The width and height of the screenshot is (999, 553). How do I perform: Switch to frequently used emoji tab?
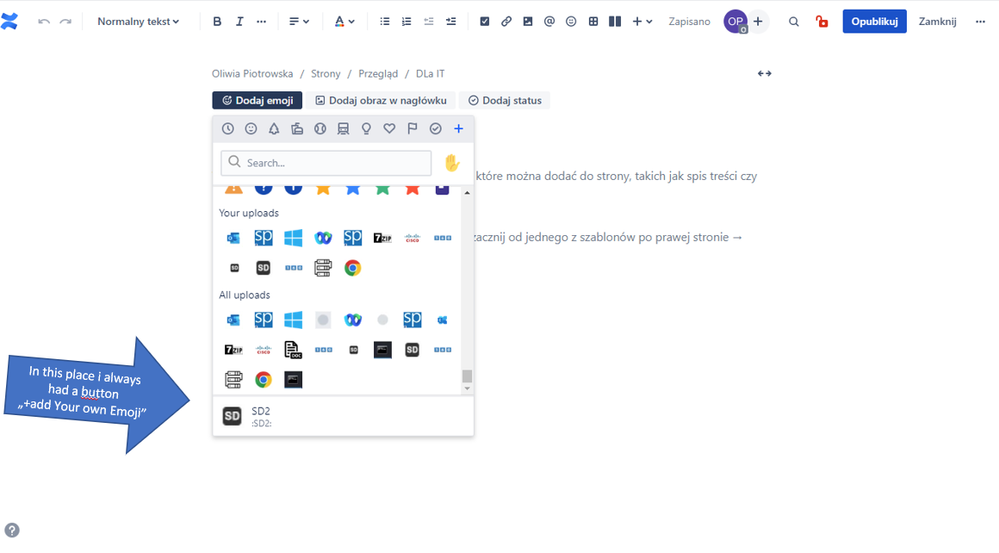227,129
